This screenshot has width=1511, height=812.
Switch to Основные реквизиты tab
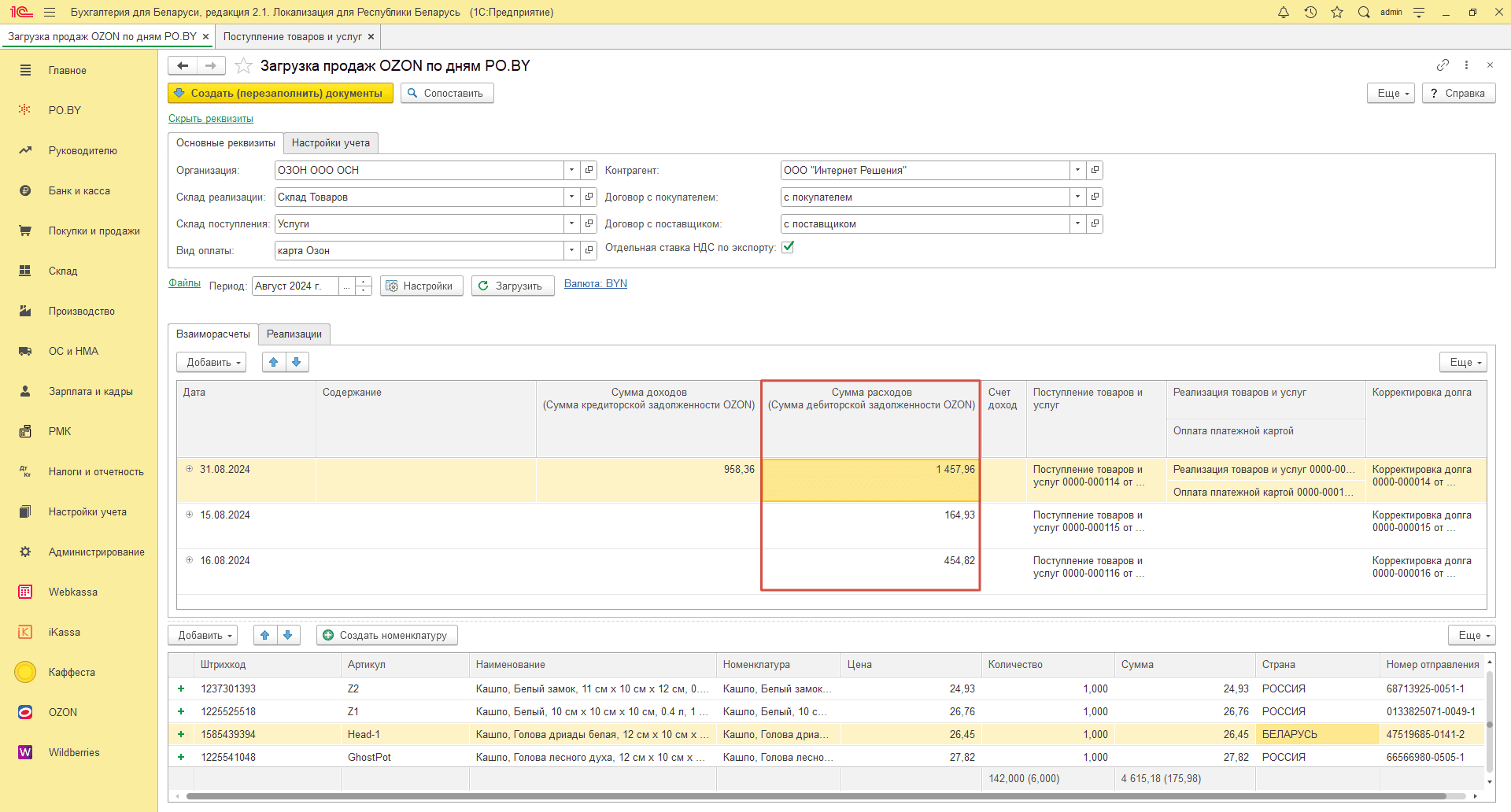tap(226, 142)
